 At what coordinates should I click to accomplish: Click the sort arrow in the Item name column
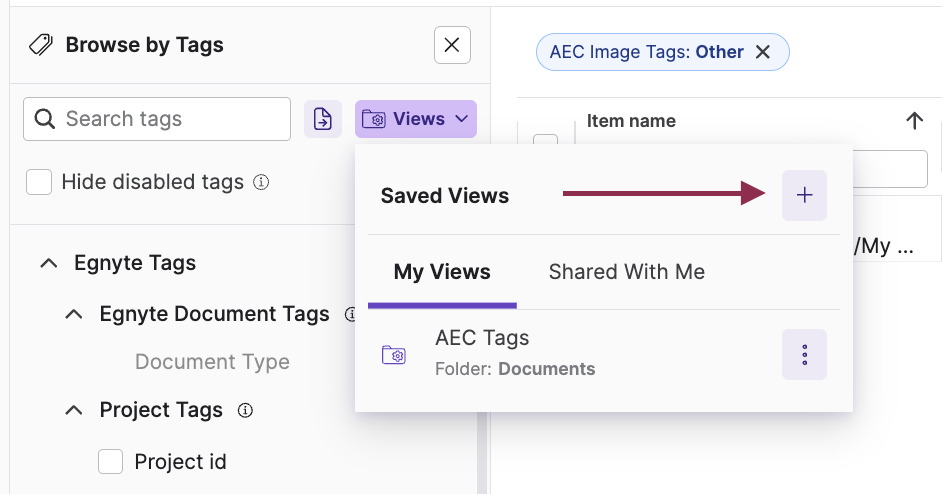tap(914, 121)
